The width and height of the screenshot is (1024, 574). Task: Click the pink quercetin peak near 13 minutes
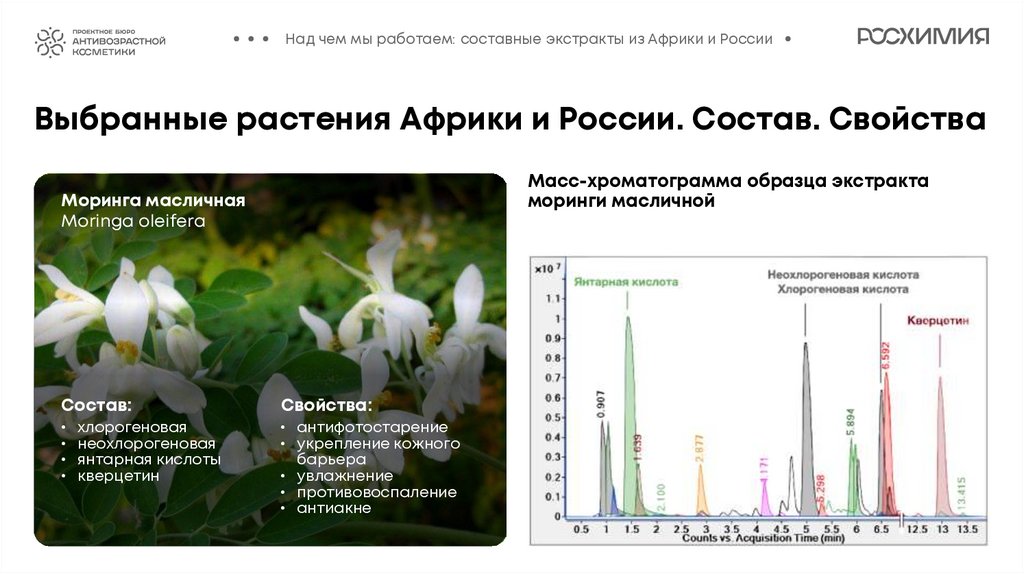941,451
